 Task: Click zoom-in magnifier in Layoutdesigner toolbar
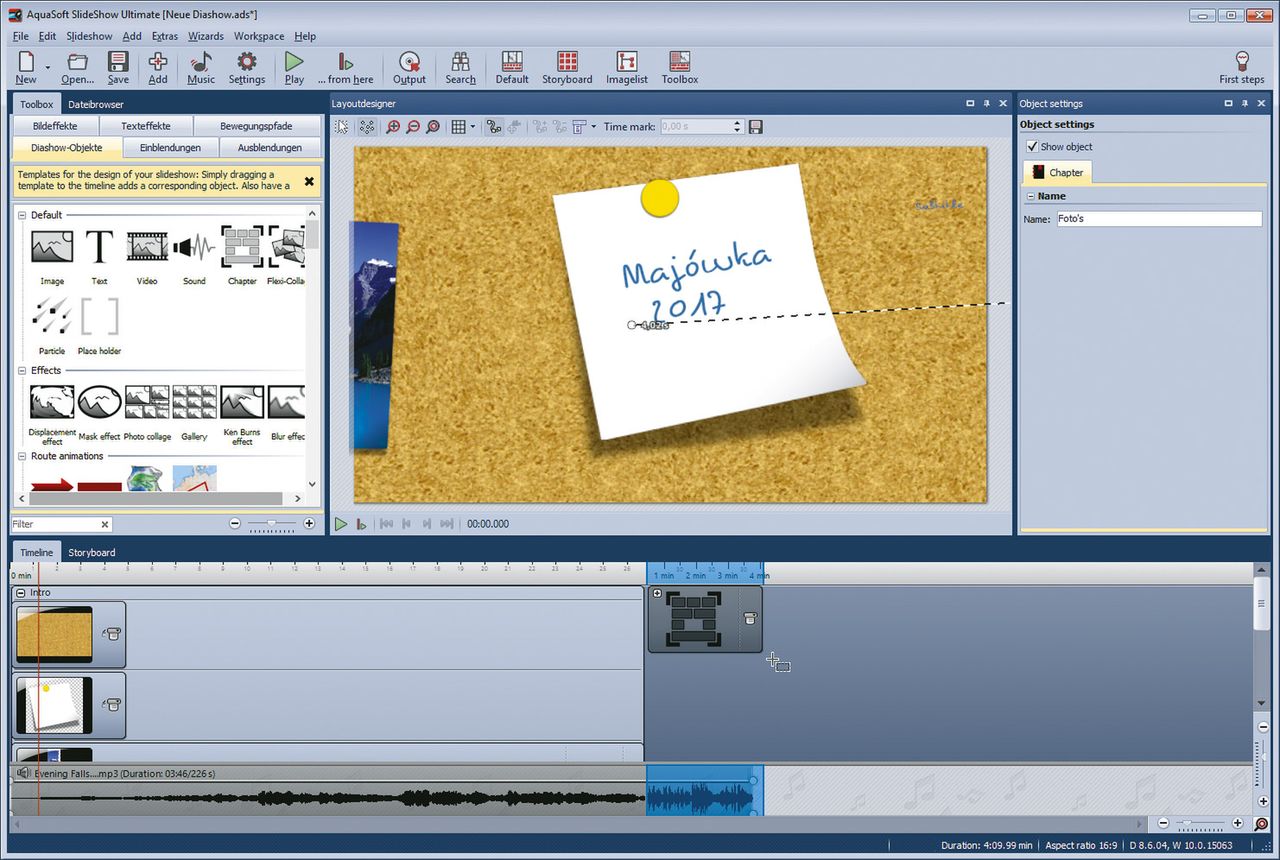coord(393,127)
